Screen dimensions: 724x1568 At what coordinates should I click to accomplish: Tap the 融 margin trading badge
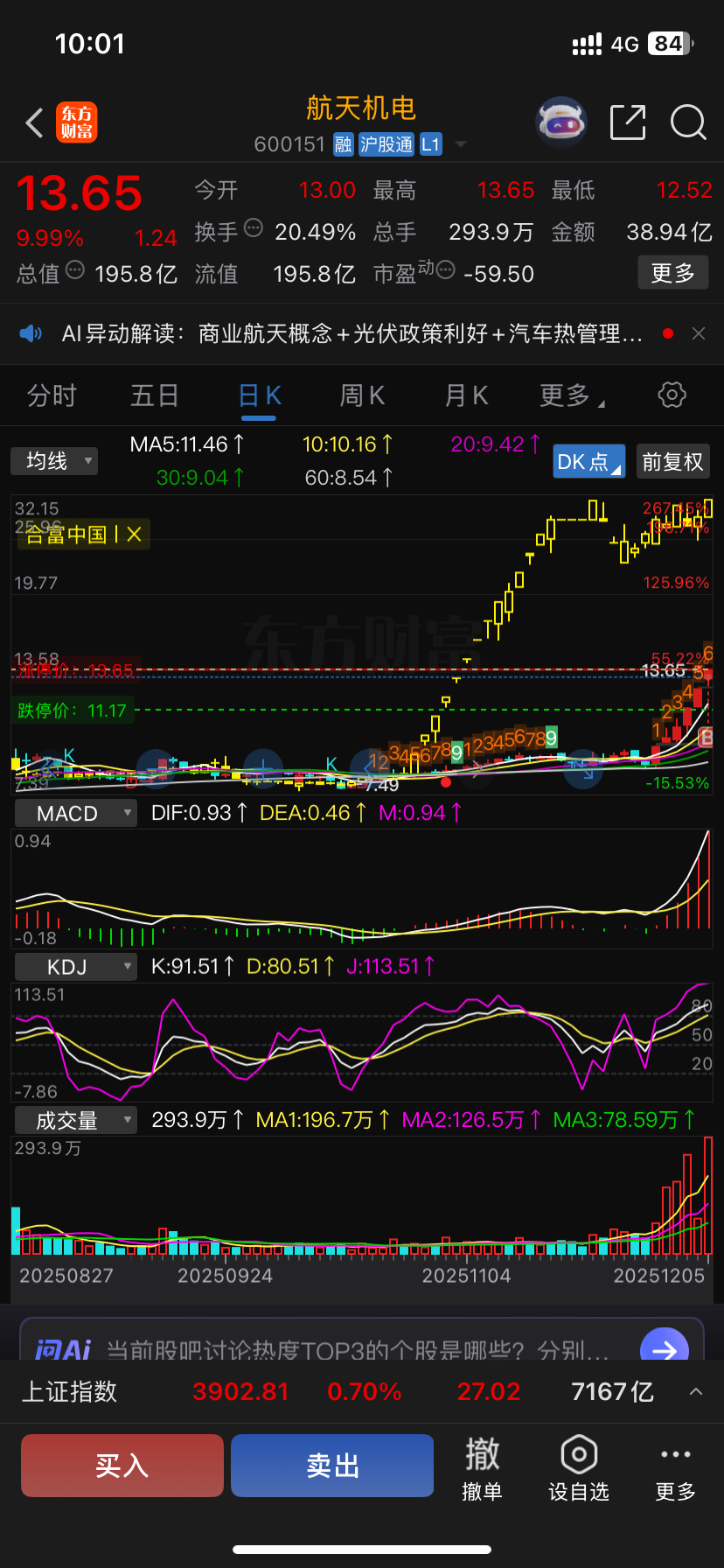click(344, 144)
